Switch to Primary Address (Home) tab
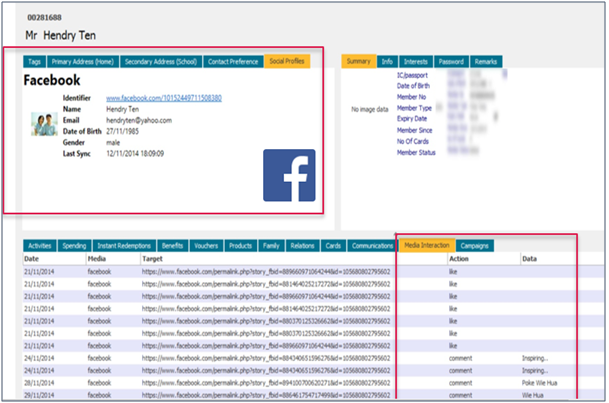The image size is (609, 403). (x=83, y=61)
